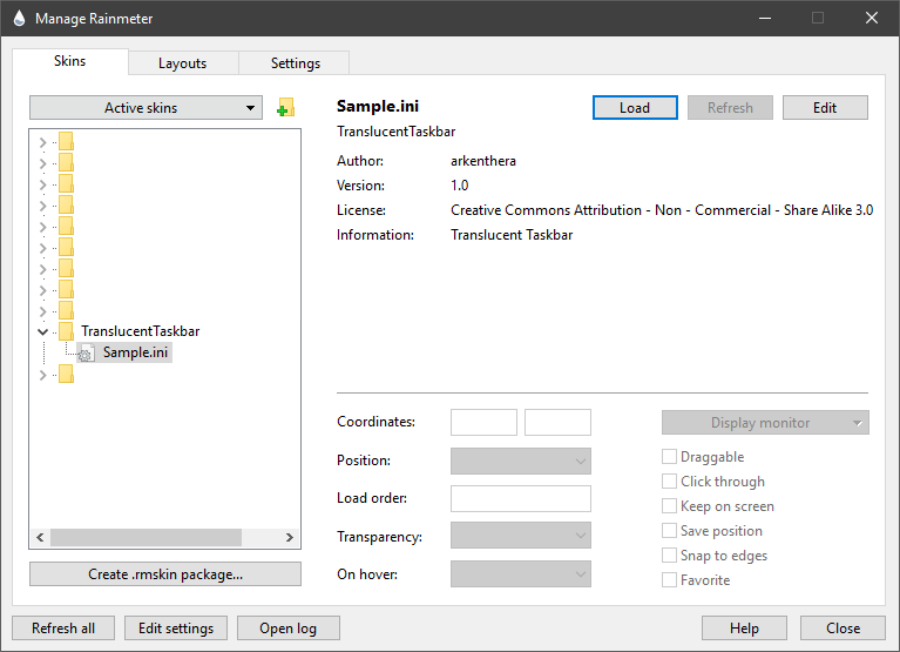Viewport: 900px width, 652px height.
Task: Check the Favorite checkbox
Action: coord(669,580)
